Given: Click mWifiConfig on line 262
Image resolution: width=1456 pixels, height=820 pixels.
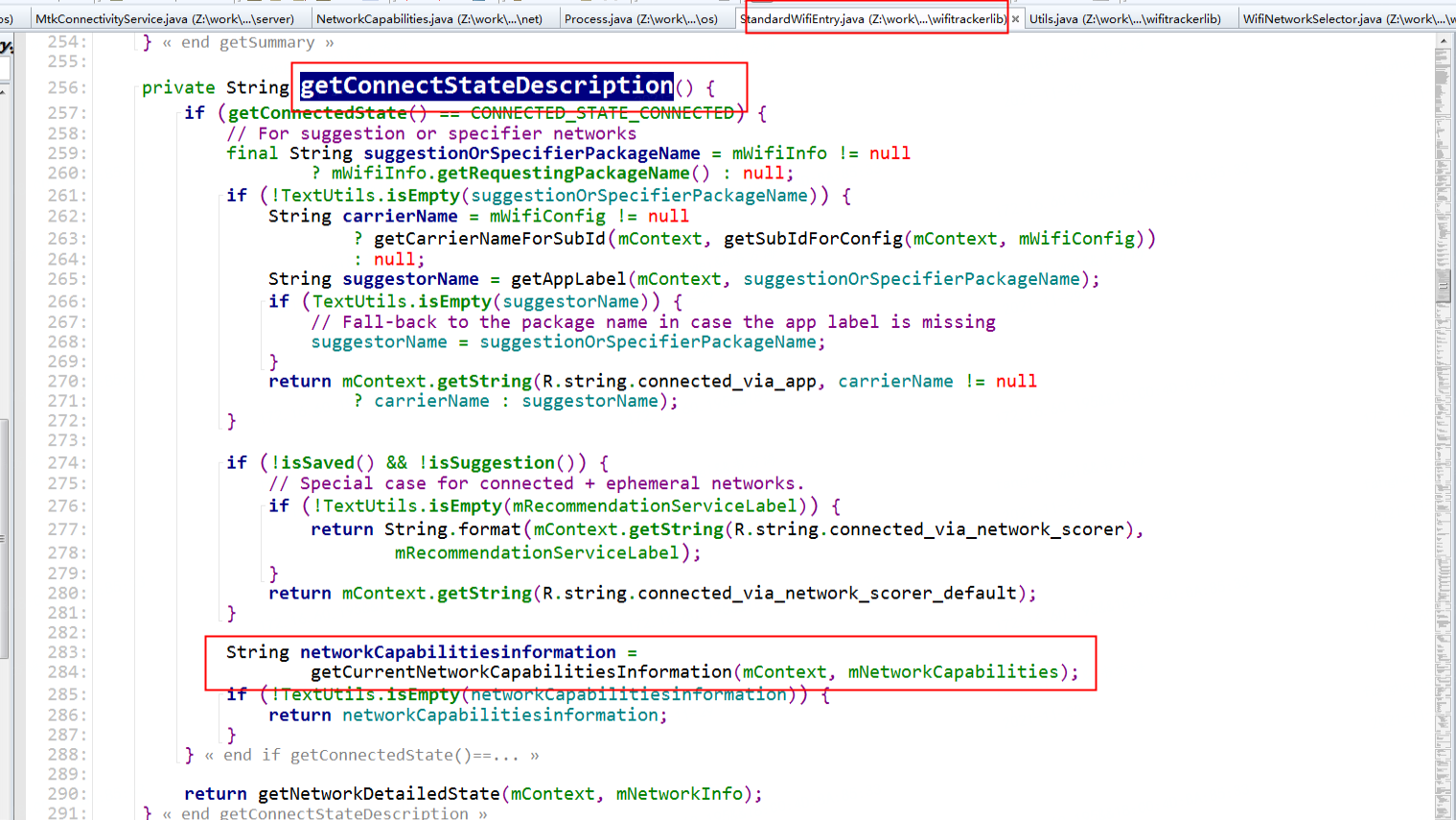Looking at the screenshot, I should (x=547, y=217).
